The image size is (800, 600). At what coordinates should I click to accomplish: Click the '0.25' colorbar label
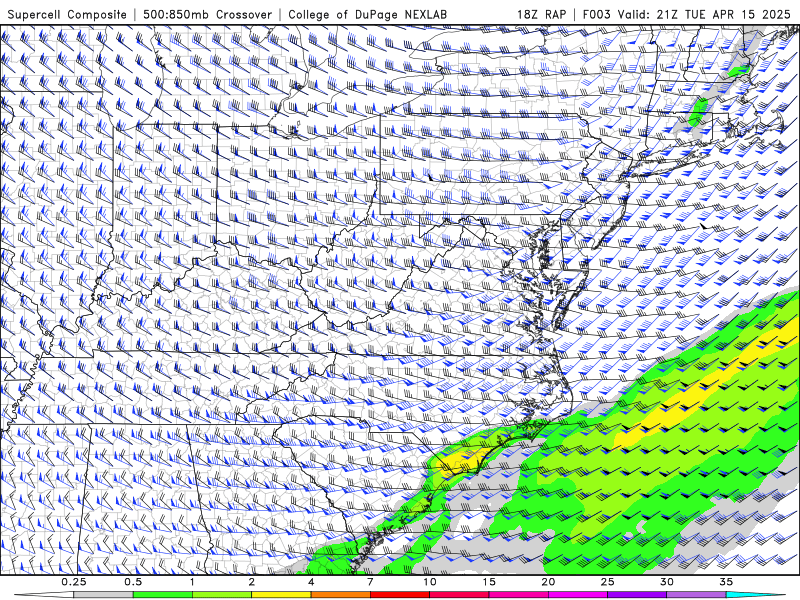(74, 582)
